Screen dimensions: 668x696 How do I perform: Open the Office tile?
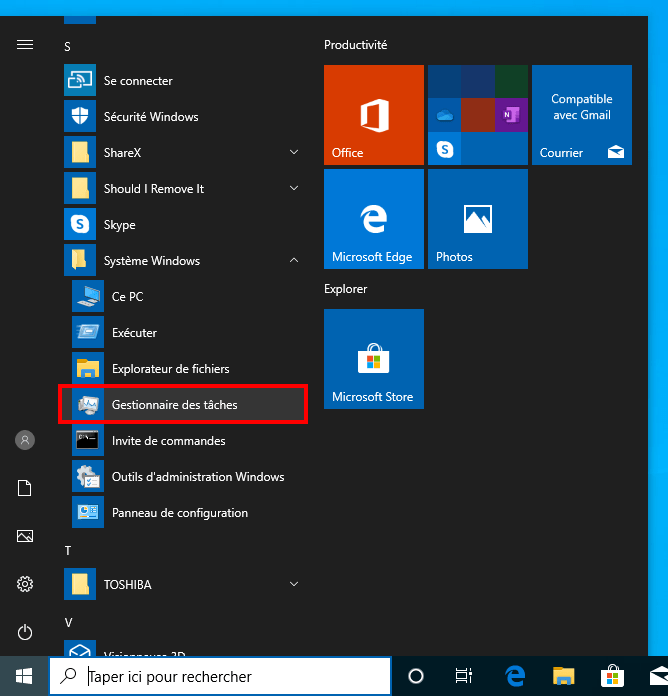[x=374, y=115]
